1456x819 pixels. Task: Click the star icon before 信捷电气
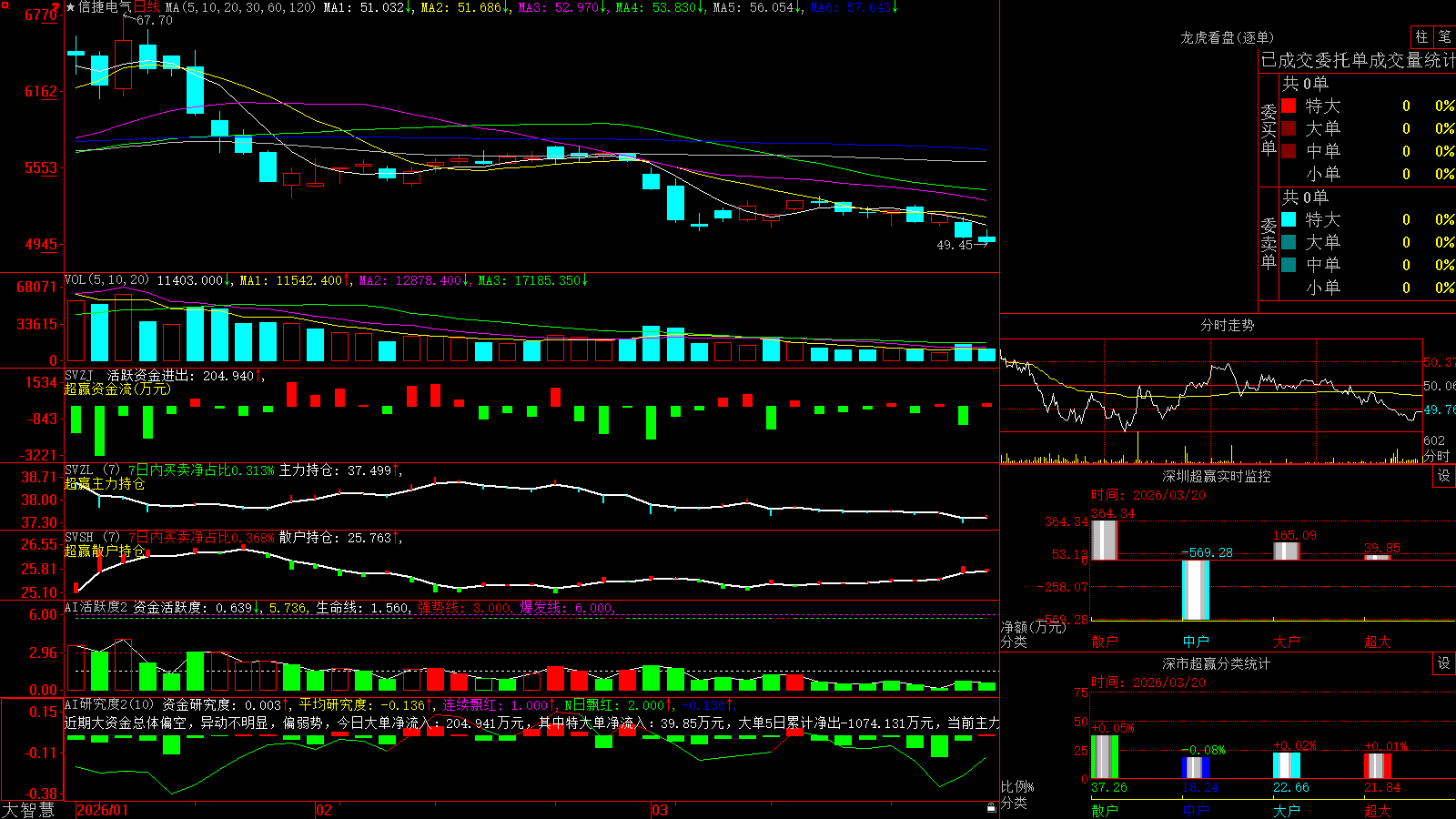point(70,7)
